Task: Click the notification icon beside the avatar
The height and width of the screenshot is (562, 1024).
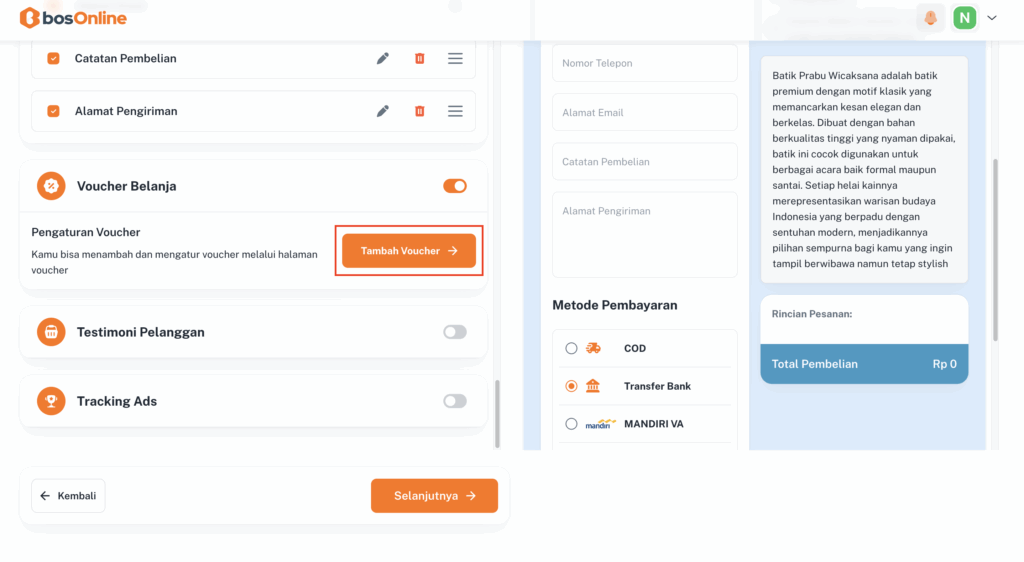Action: tap(931, 18)
